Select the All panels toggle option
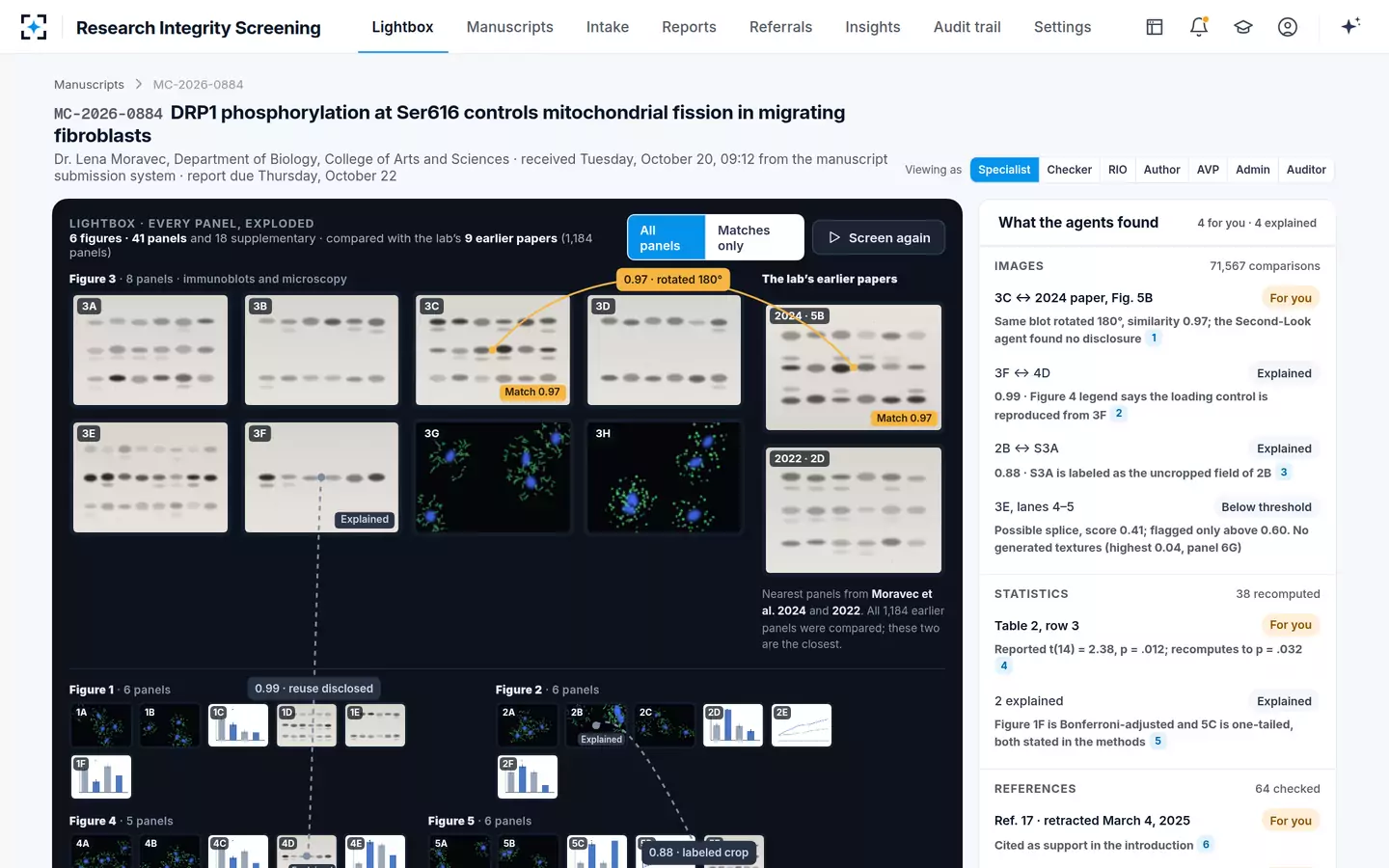 667,237
